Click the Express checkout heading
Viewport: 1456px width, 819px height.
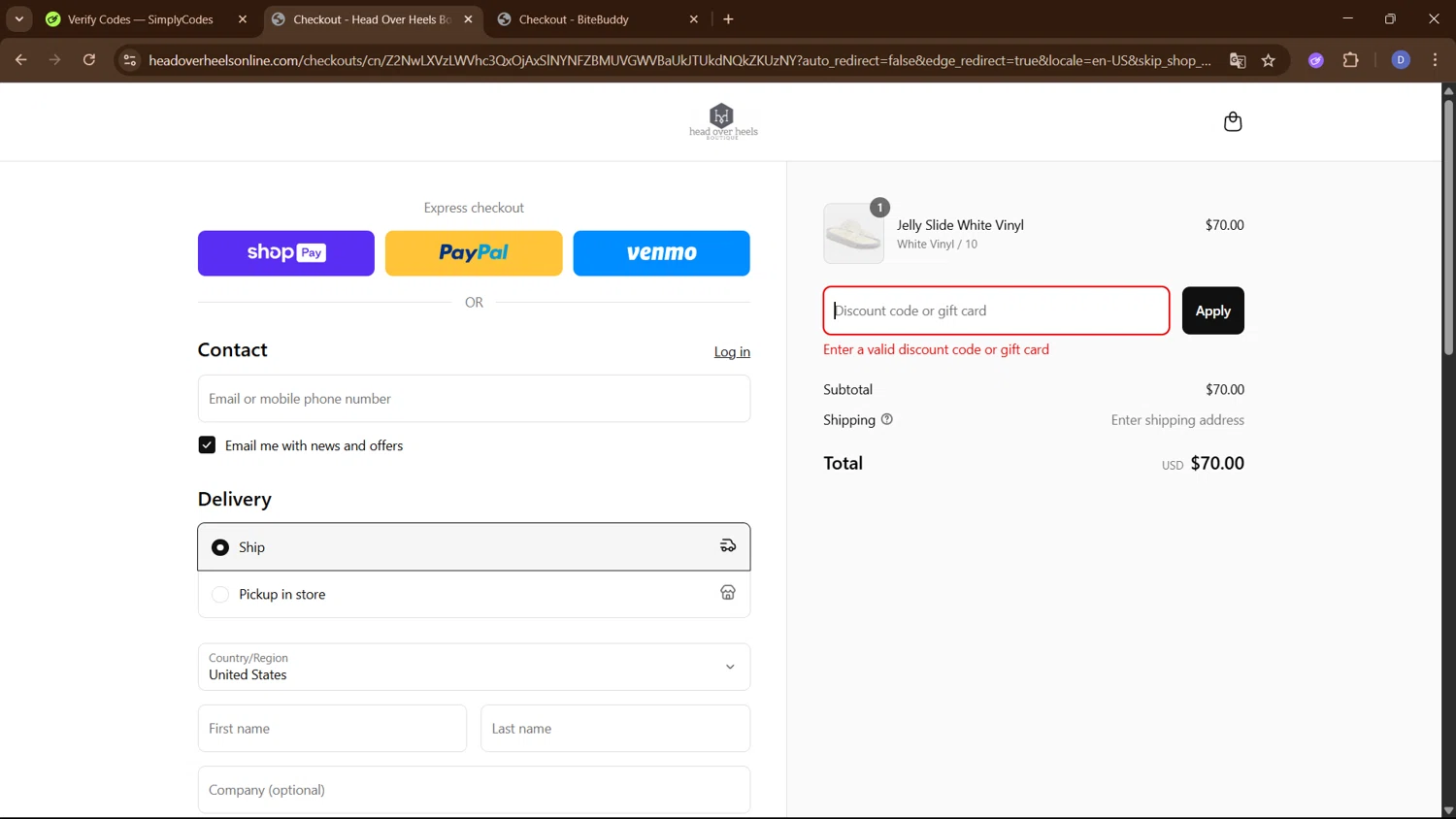tap(474, 208)
